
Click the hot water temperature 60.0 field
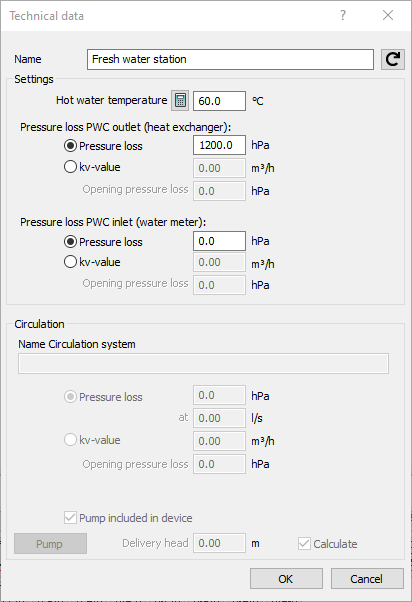(219, 101)
